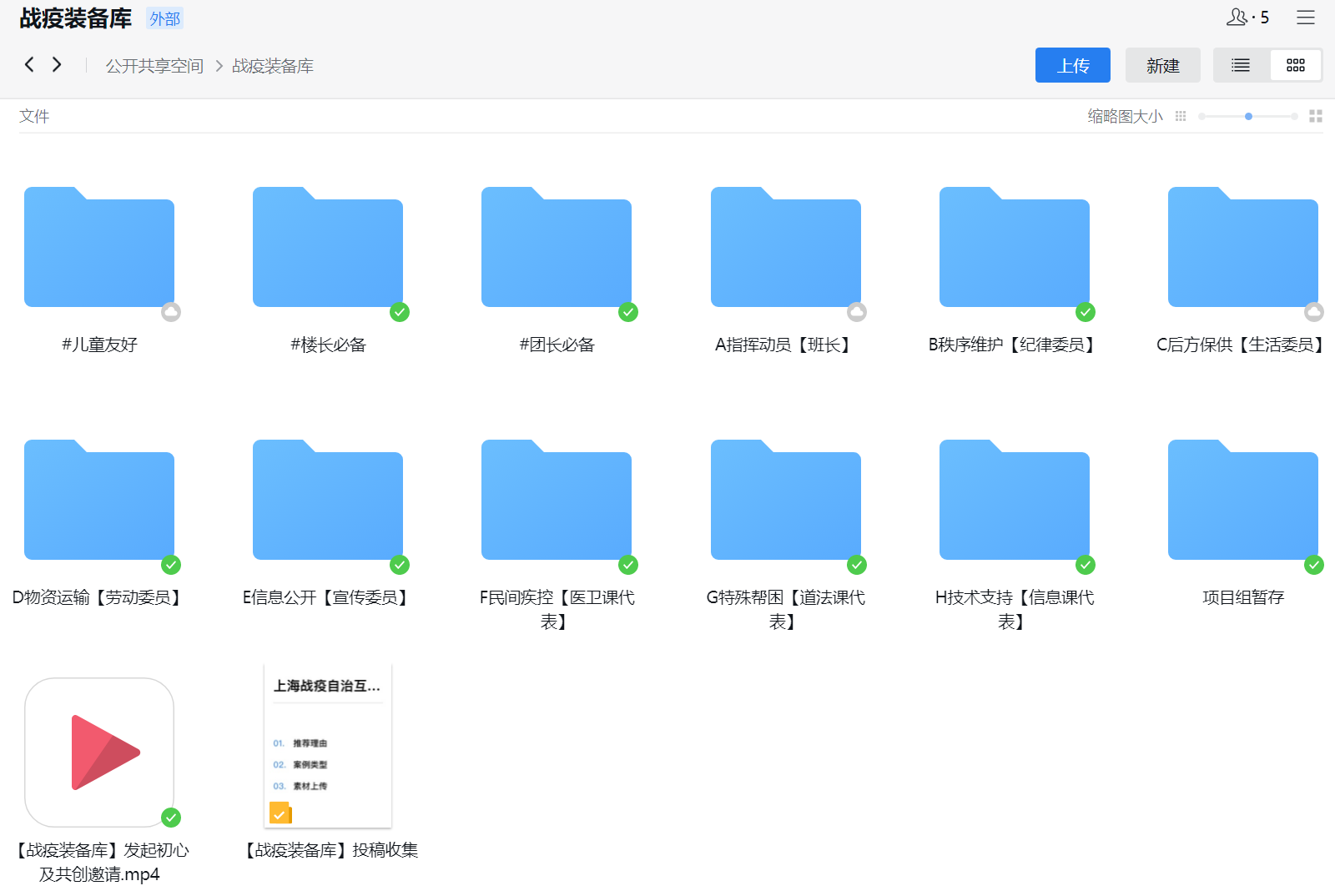Open the B秩序维护【纪律委员】 folder

pyautogui.click(x=1015, y=247)
